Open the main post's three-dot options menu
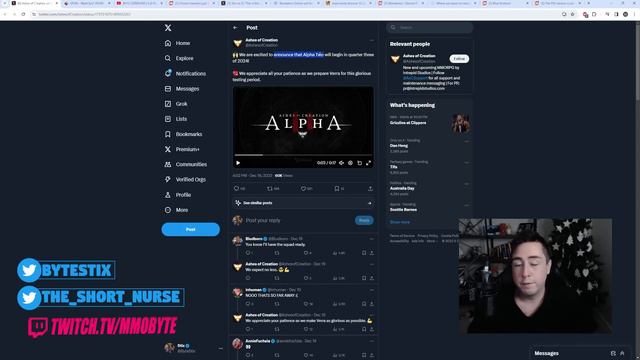This screenshot has height=360, width=640. [x=371, y=40]
